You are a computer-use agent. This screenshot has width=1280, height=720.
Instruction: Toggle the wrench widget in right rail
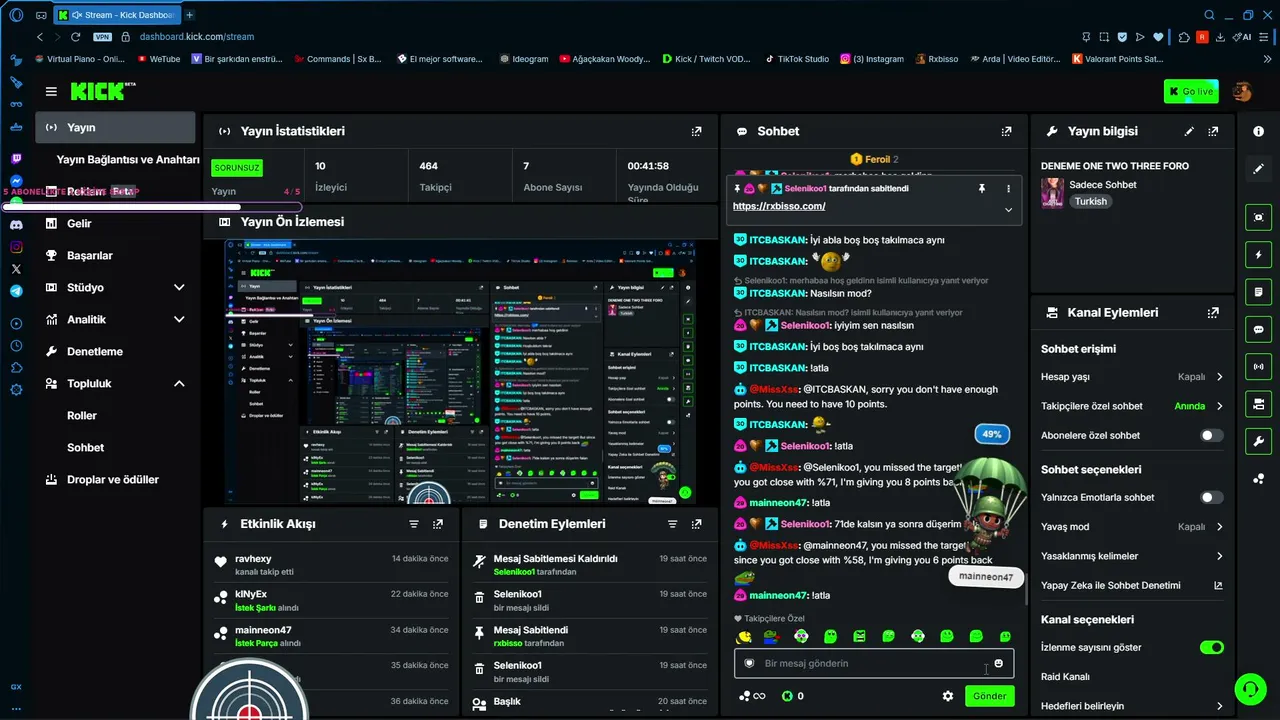[x=1258, y=441]
